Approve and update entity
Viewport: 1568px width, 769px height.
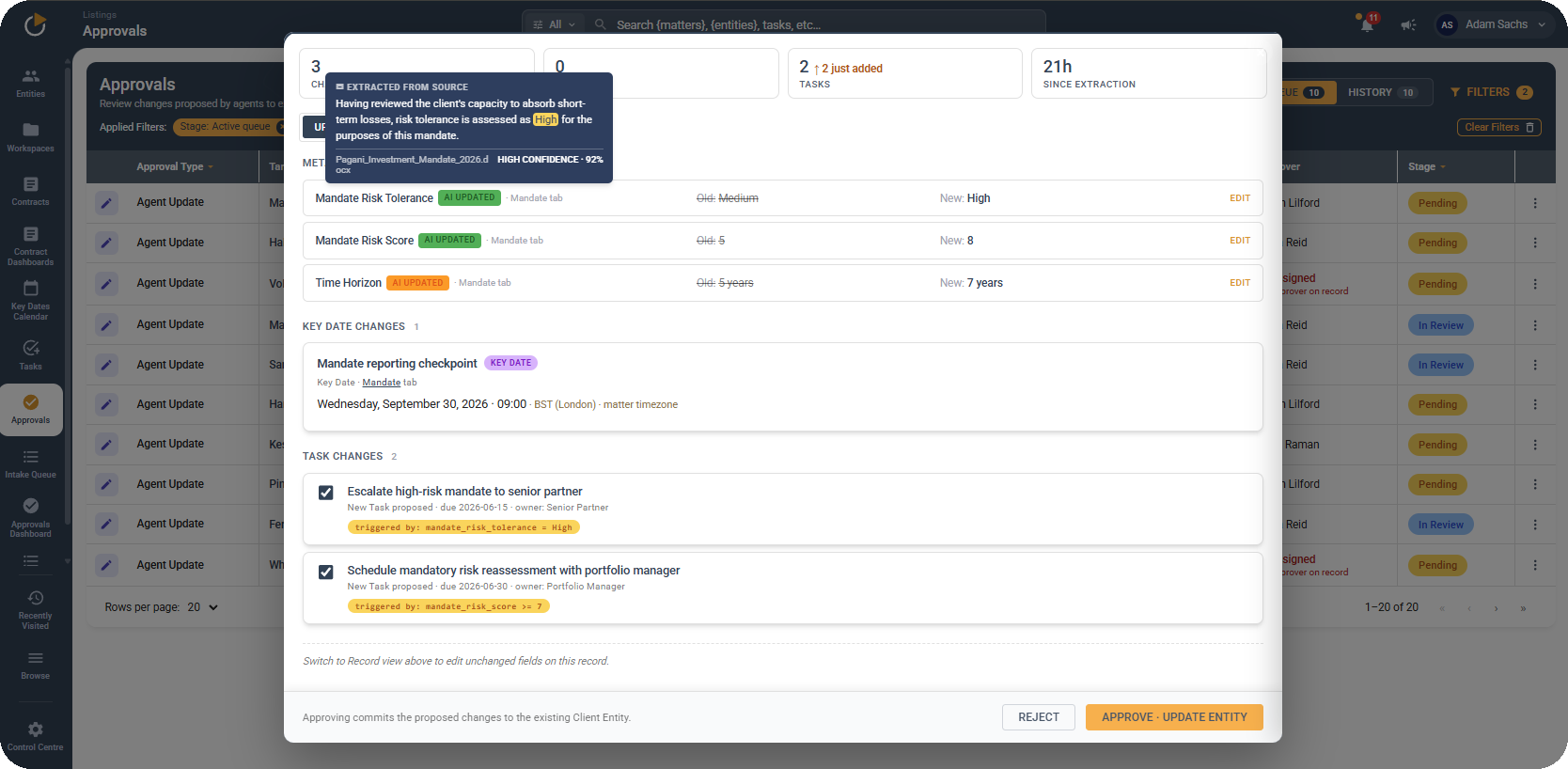1174,717
